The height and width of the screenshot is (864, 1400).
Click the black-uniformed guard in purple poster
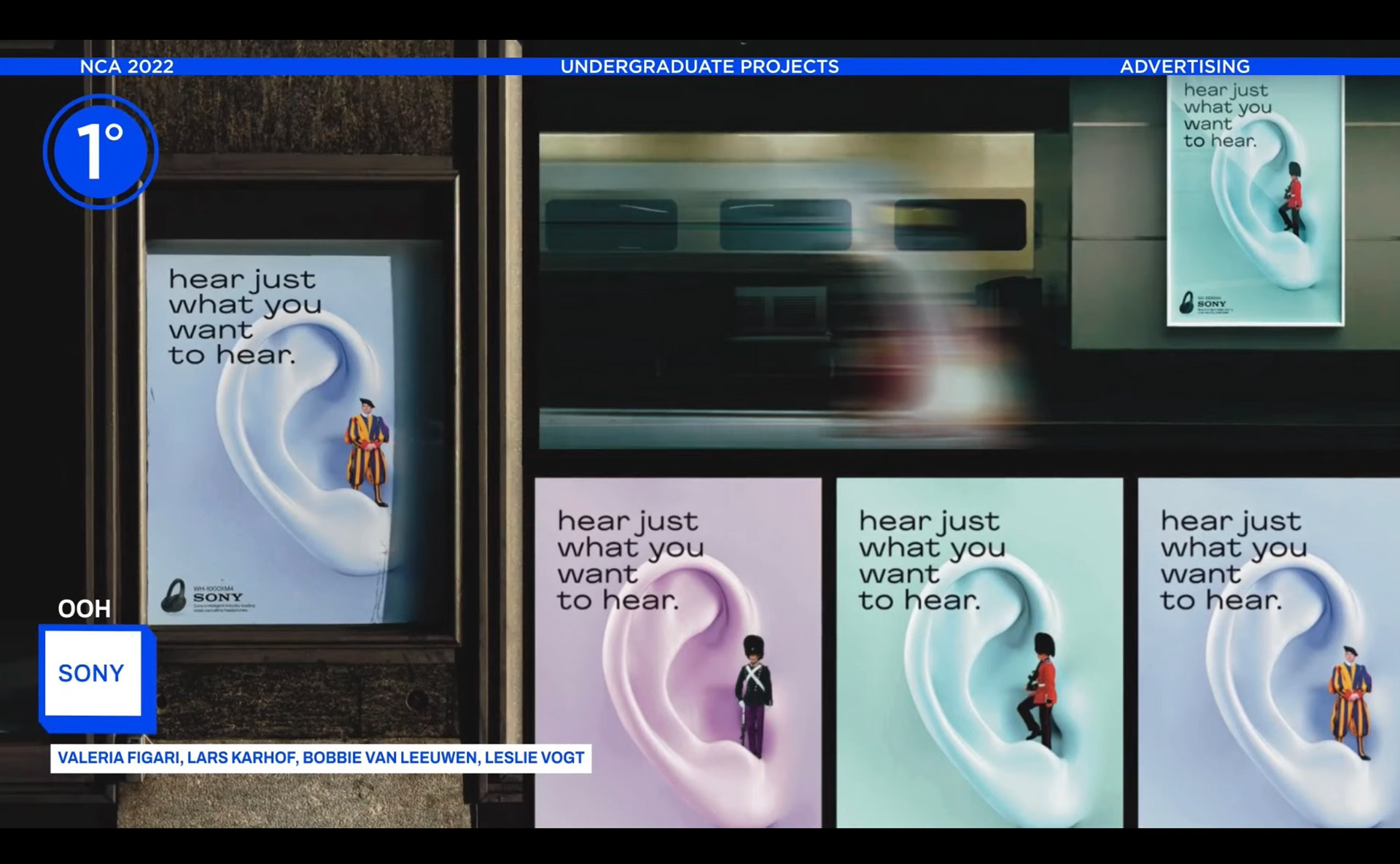(x=754, y=696)
